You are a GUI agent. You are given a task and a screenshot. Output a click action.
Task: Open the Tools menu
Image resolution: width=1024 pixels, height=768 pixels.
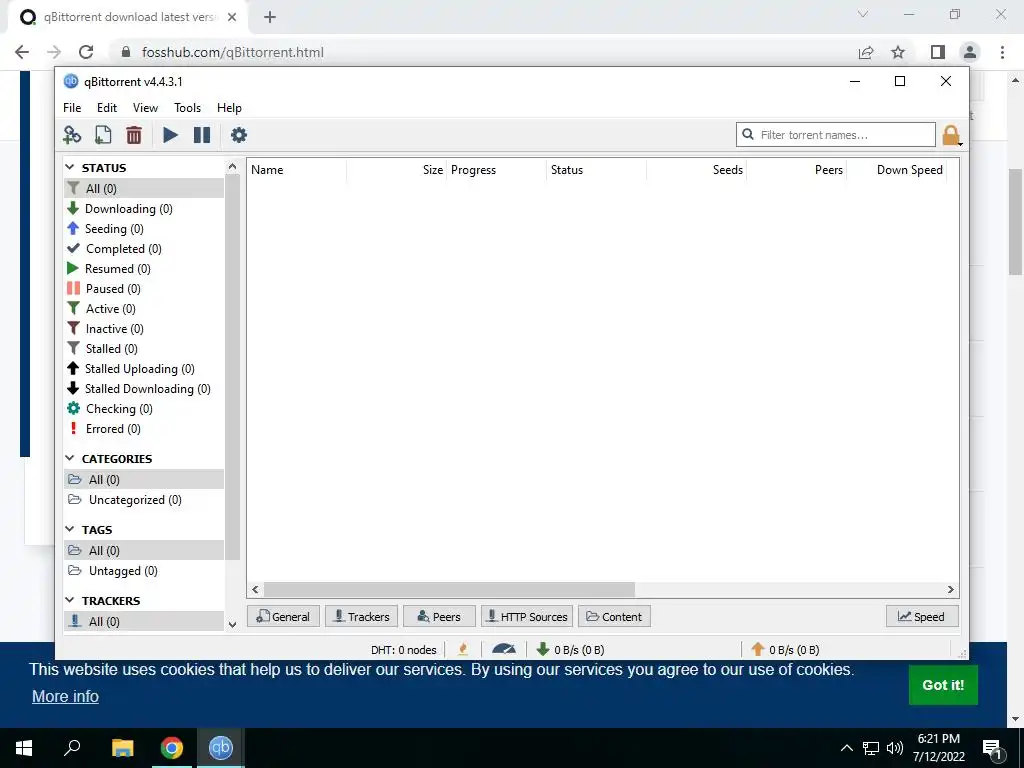[x=187, y=108]
